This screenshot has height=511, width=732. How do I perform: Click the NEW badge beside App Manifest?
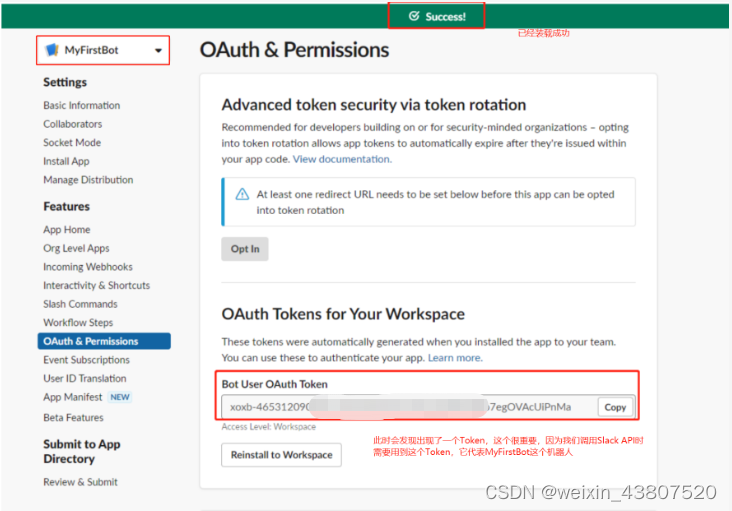[120, 397]
